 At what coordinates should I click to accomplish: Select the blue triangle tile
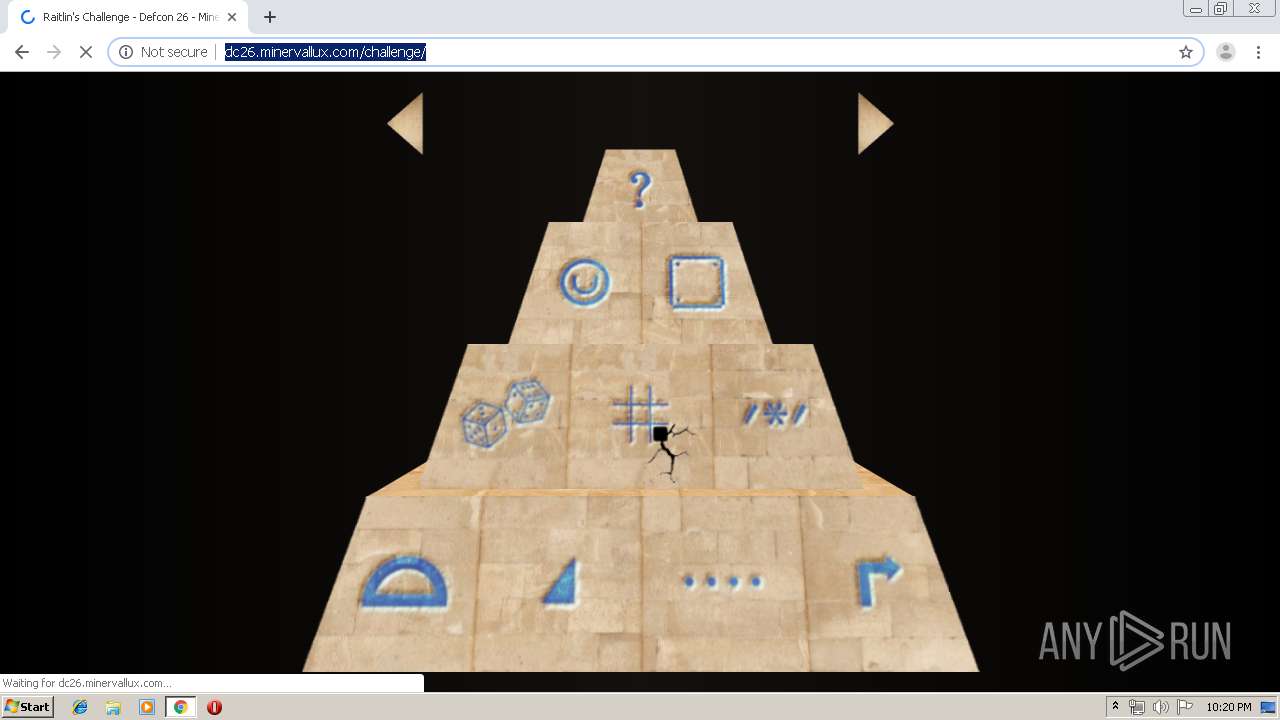(562, 583)
